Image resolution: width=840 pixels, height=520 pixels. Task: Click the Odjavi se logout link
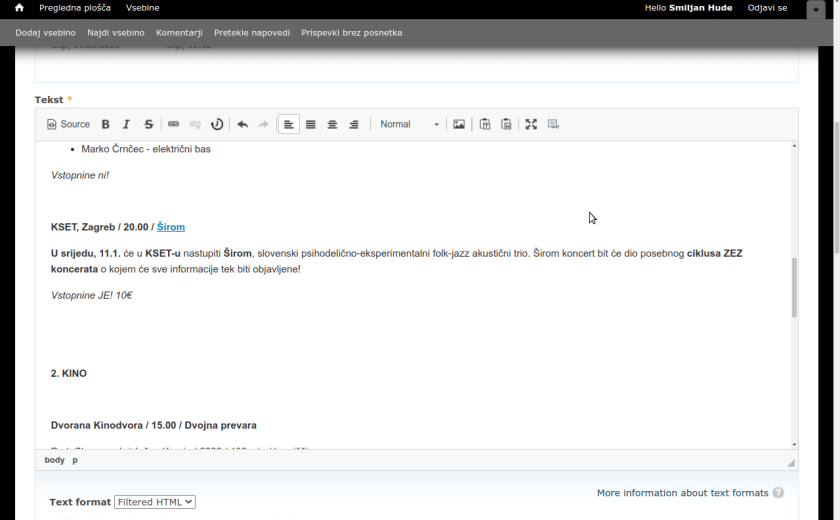767,8
